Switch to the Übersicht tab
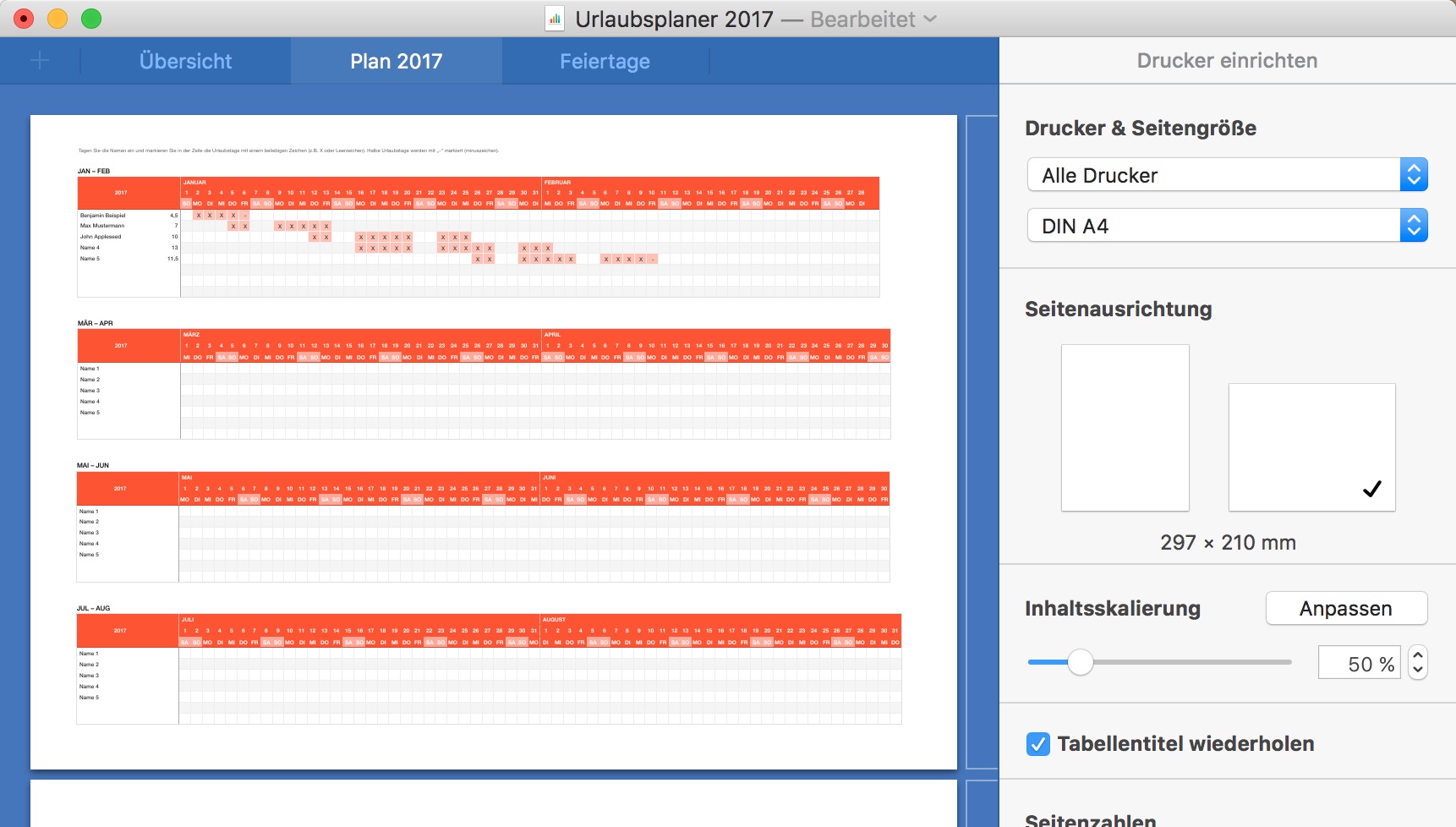Viewport: 1456px width, 827px height. click(x=185, y=61)
